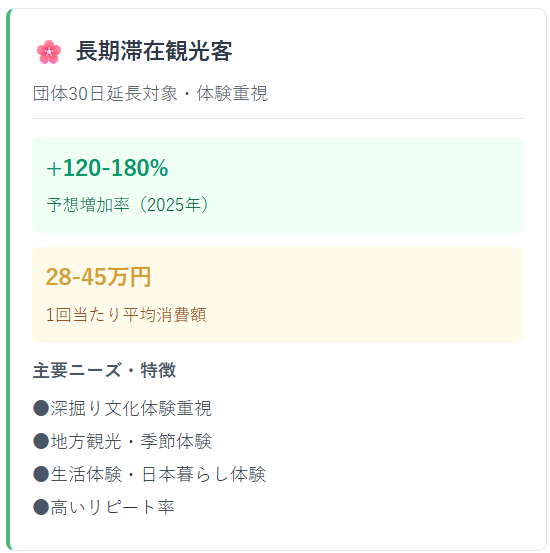Click the +120-180% growth figure
Image resolution: width=550 pixels, height=553 pixels.
pyautogui.click(x=107, y=168)
